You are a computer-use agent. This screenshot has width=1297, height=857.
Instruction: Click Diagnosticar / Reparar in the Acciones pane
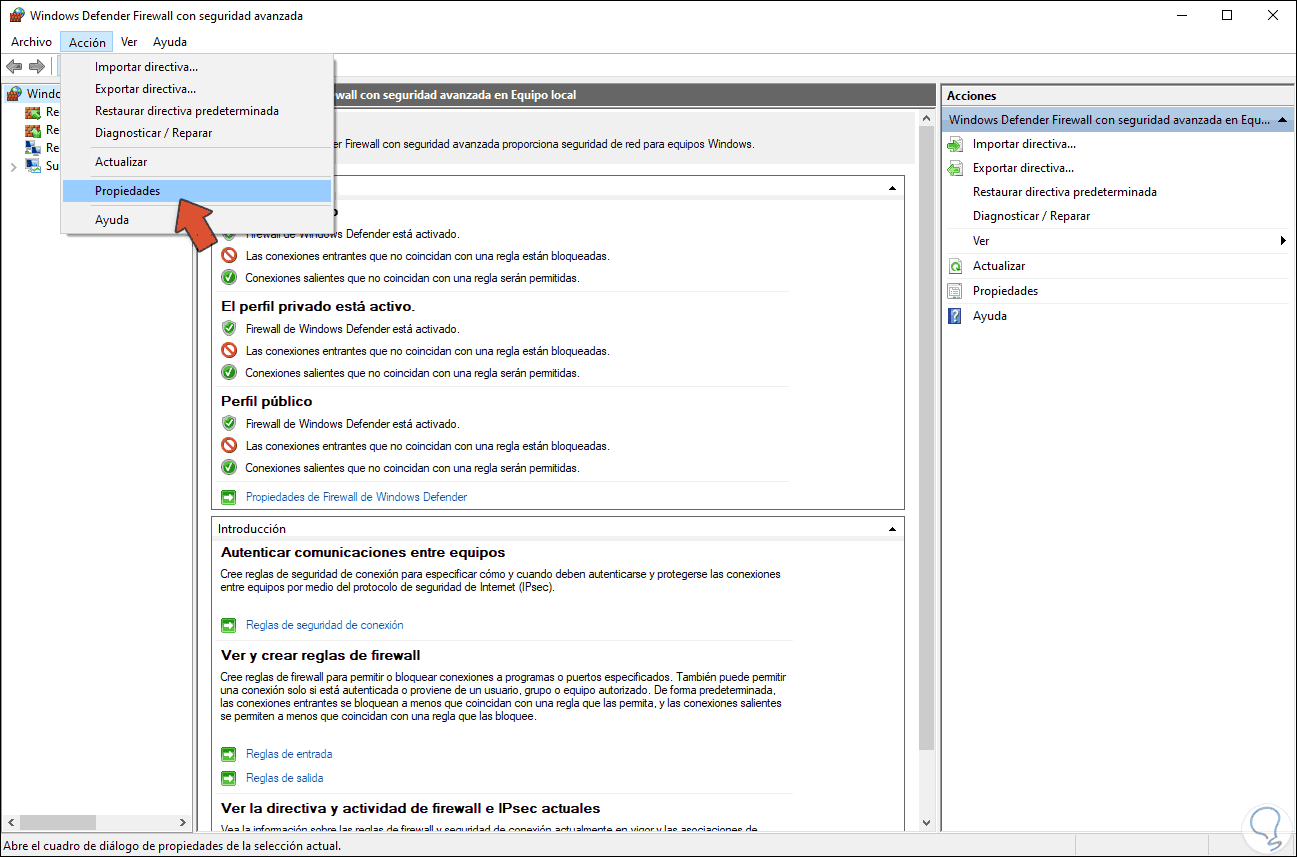(x=1031, y=216)
